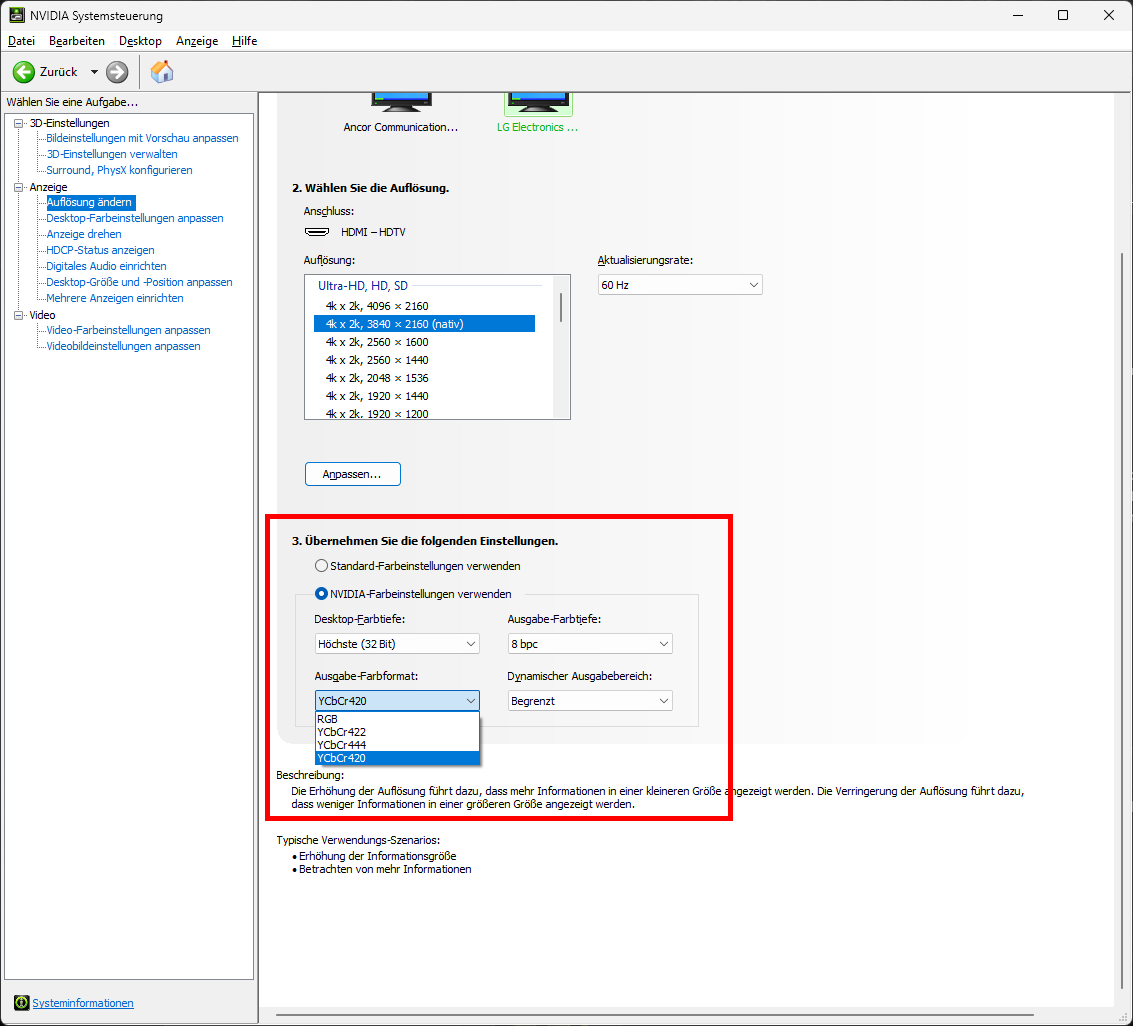Image resolution: width=1133 pixels, height=1026 pixels.
Task: Click the Ultra-HD, HD, SD list header
Action: 363,286
